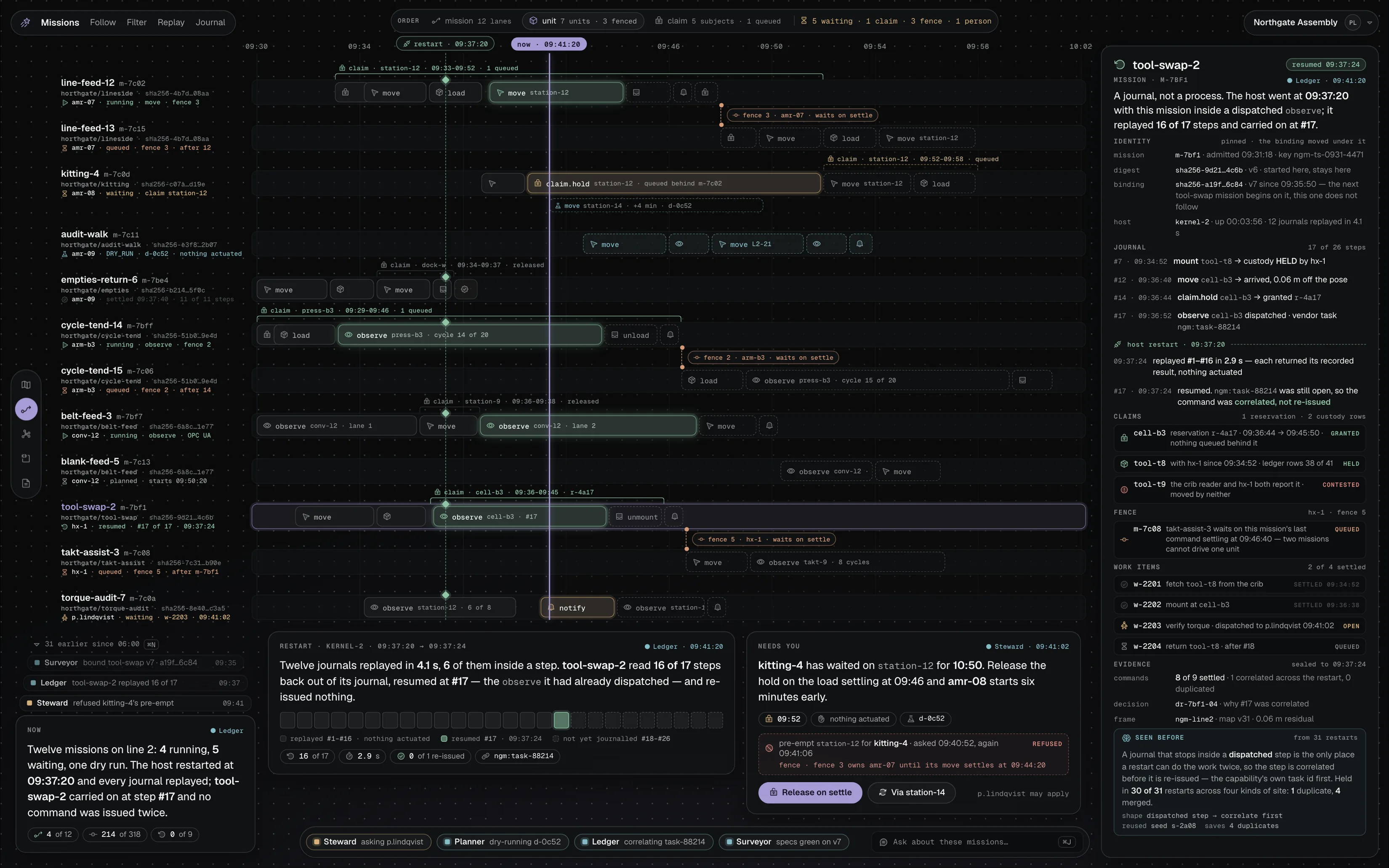Click the sparkle logo icon beside Missions
1389x868 pixels.
(x=26, y=22)
